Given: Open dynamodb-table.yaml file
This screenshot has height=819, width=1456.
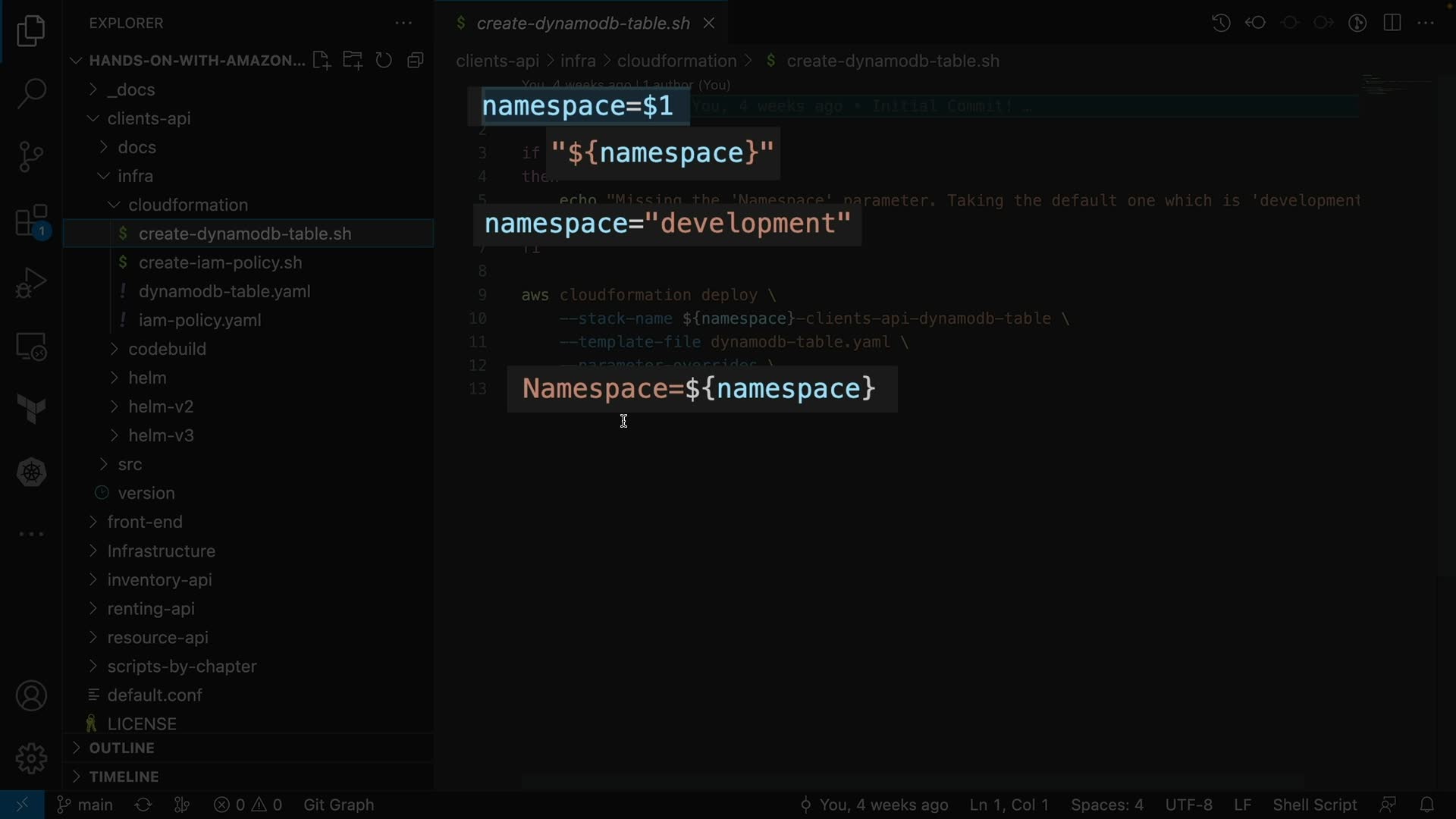Looking at the screenshot, I should [x=224, y=291].
